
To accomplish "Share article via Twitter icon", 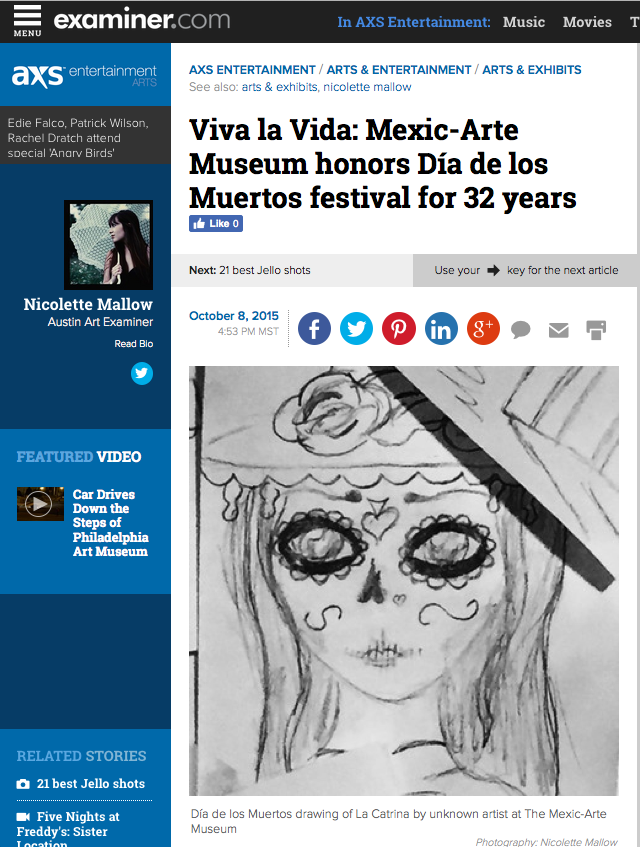I will (356, 328).
